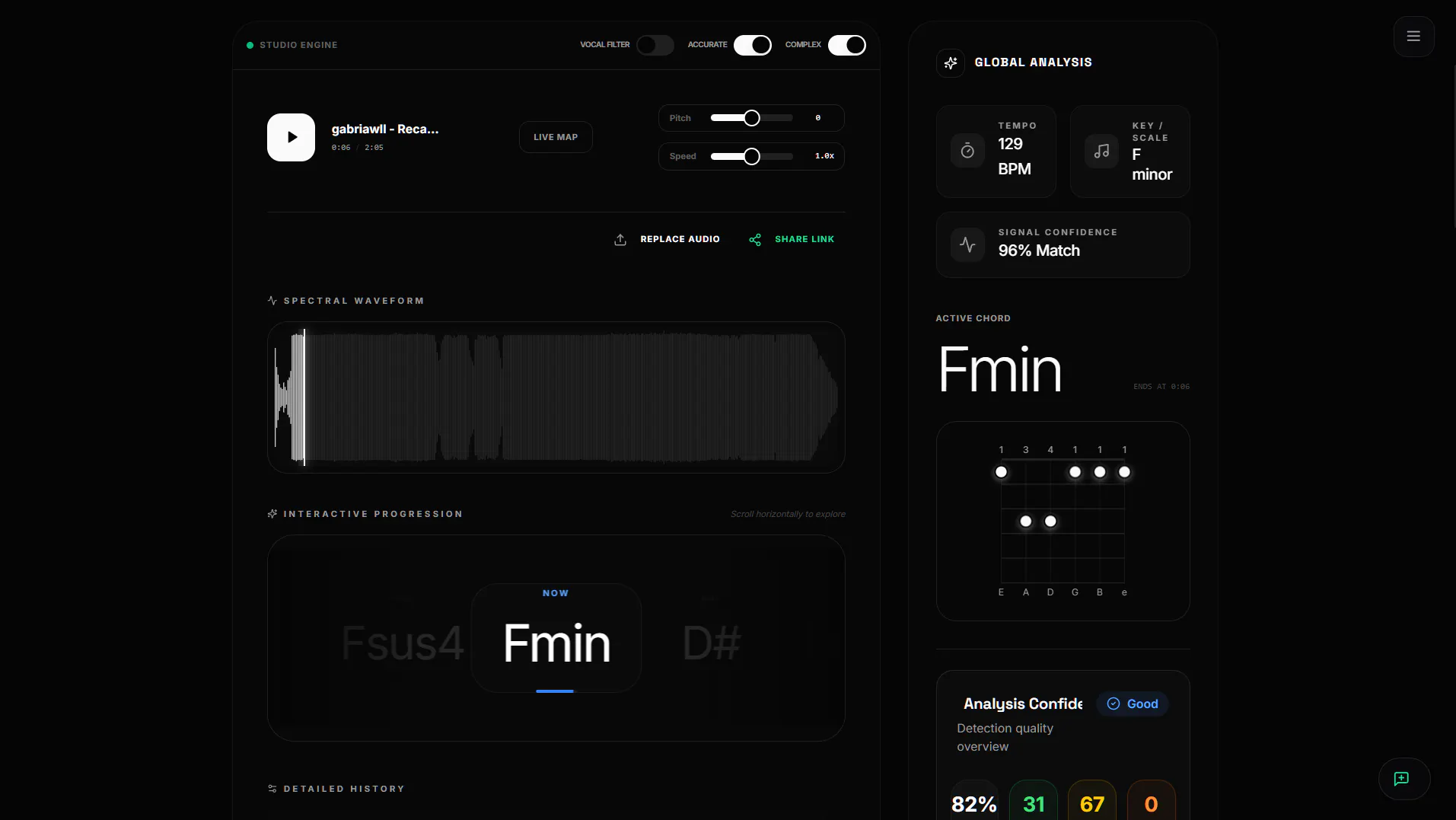
Task: Click the 0:06 elapsed time
Action: tap(341, 148)
